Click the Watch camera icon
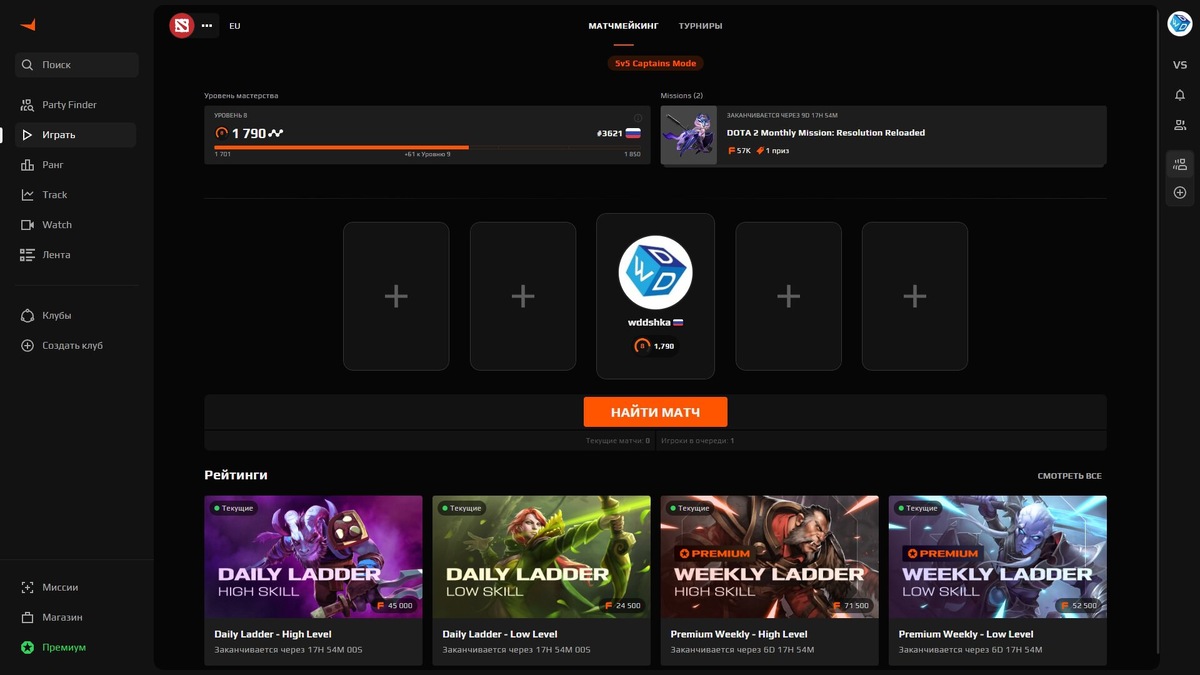The width and height of the screenshot is (1200, 675). 28,225
